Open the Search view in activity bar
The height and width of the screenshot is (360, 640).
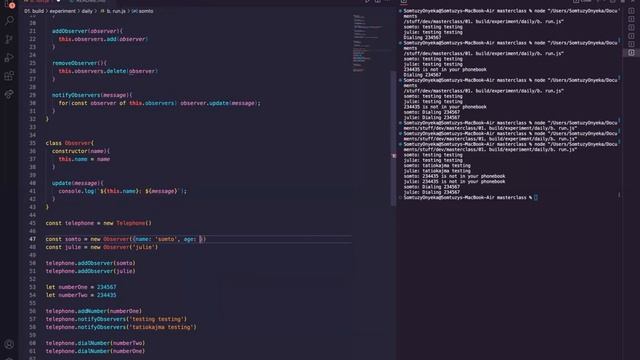pos(9,20)
